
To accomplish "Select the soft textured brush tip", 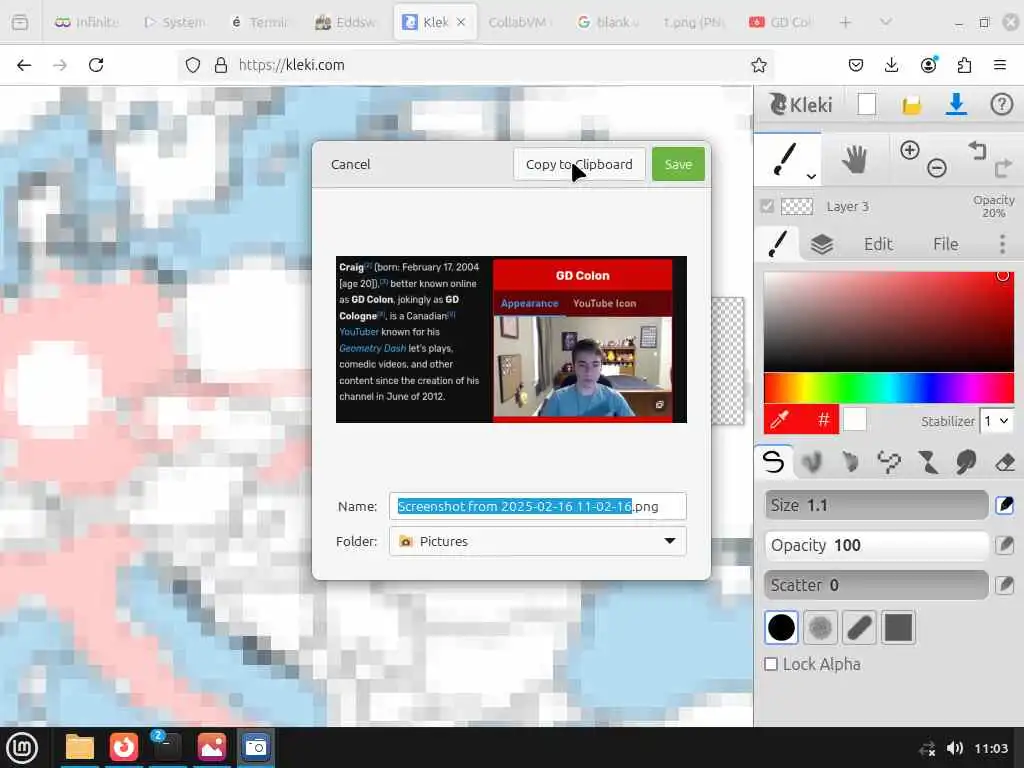I will [x=820, y=628].
